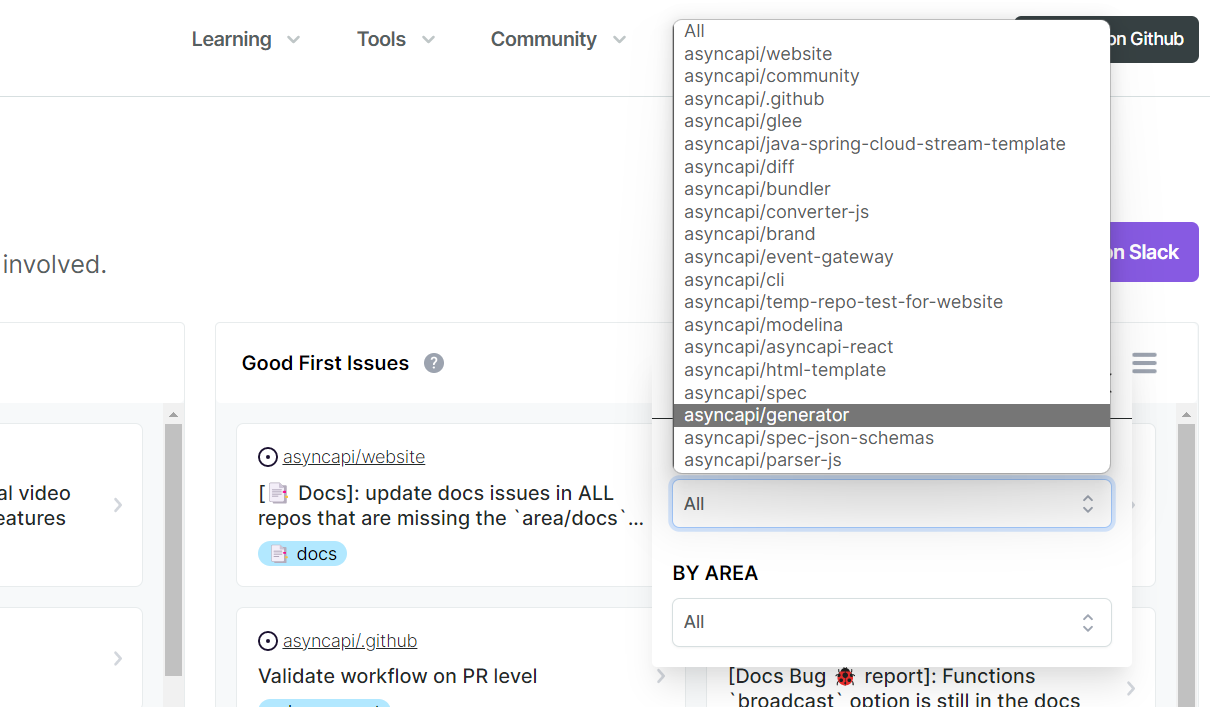Screen dimensions: 1210x707
Task: Click left list scrollbar thumb
Action: pyautogui.click(x=173, y=550)
